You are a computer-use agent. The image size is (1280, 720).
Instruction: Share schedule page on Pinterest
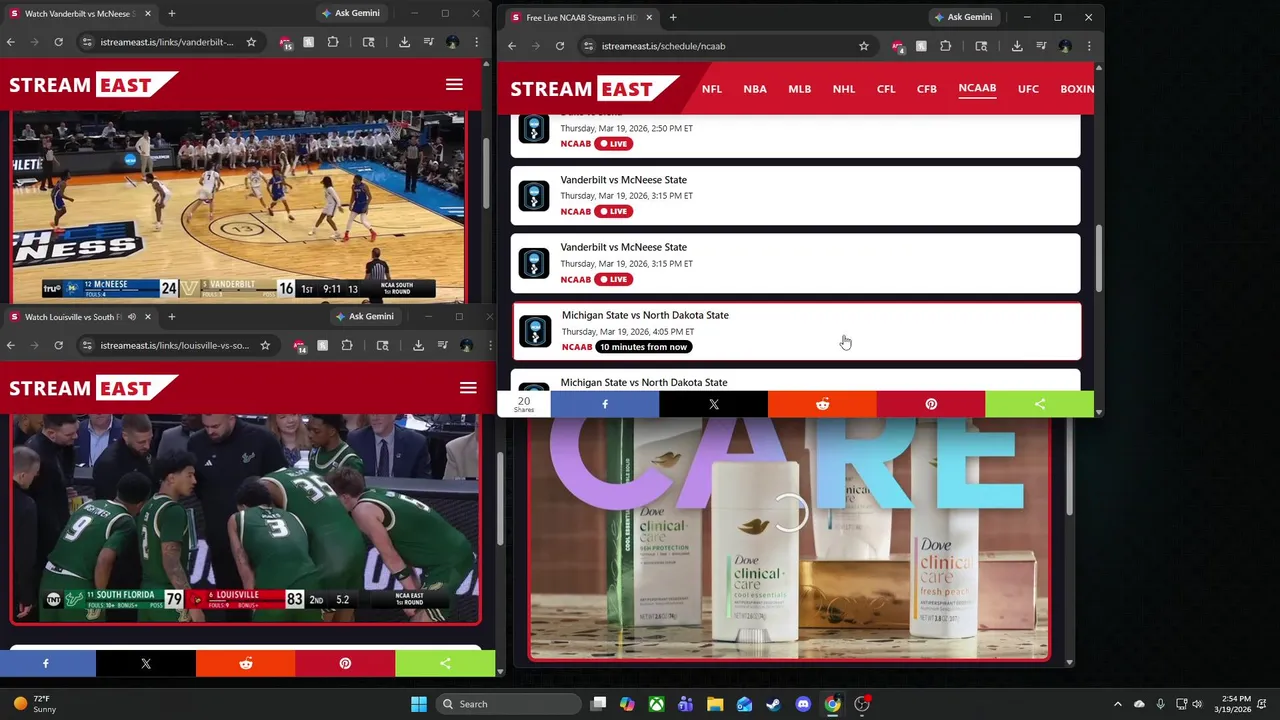click(931, 404)
